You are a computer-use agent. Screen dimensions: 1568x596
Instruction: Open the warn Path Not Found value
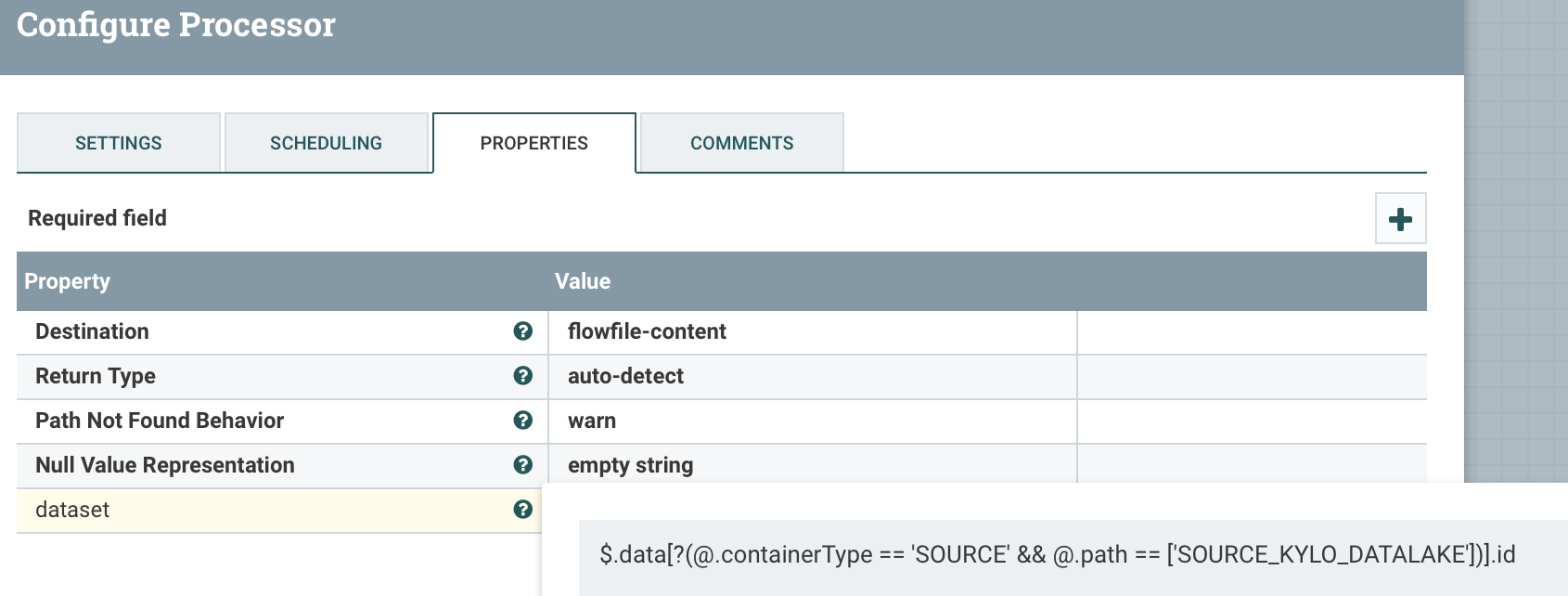[x=592, y=421]
